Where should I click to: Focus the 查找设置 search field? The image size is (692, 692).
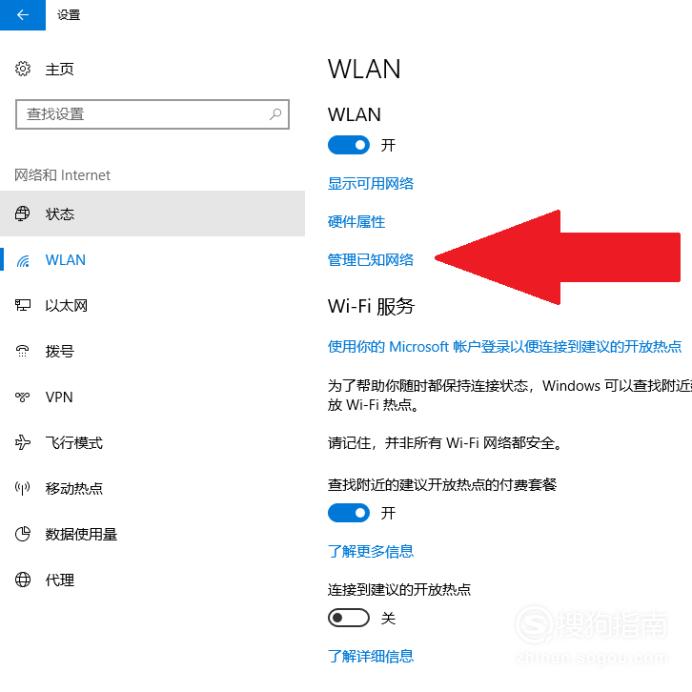tap(152, 114)
